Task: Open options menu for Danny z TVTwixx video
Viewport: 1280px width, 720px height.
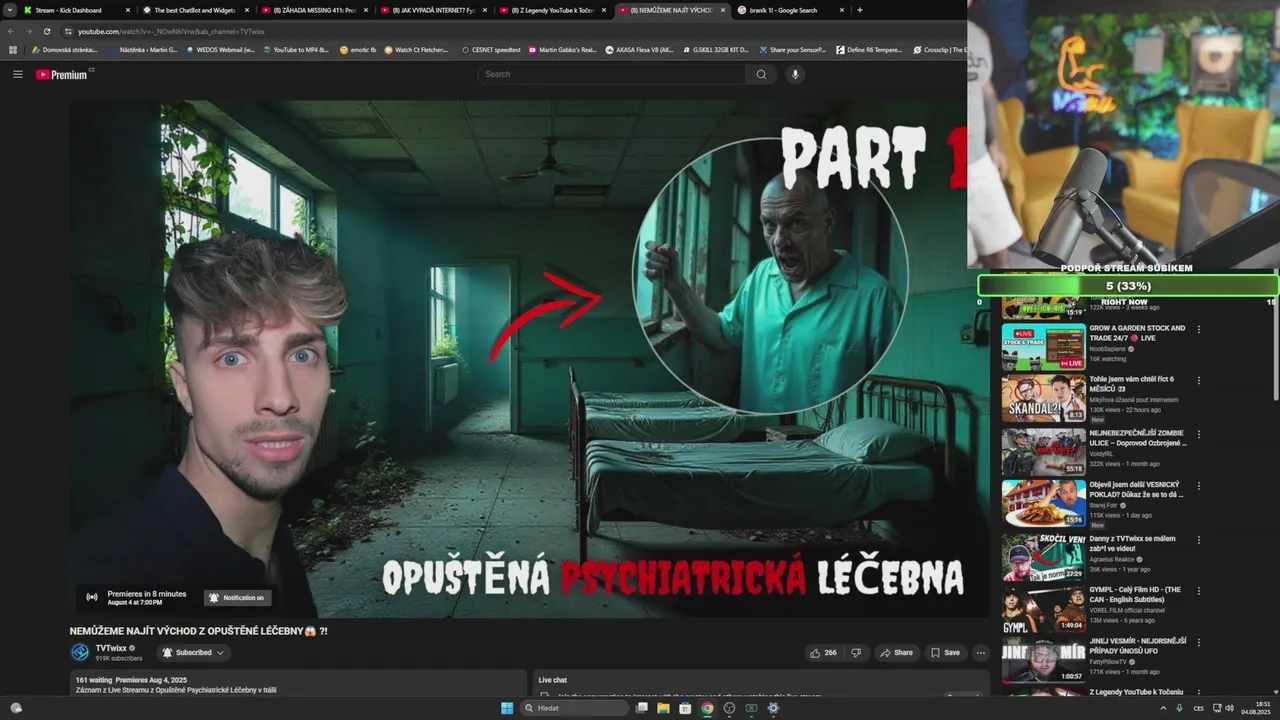Action: coord(1199,539)
